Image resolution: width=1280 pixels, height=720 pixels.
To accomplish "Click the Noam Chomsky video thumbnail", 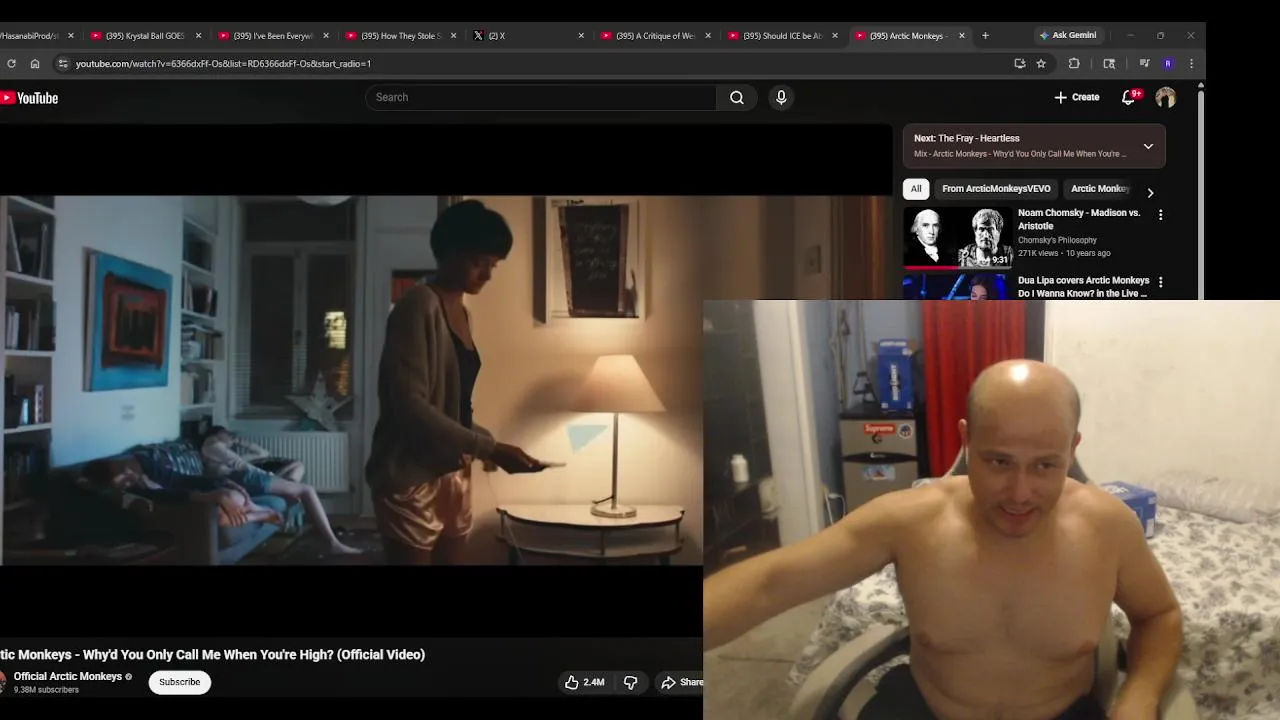I will pos(958,237).
